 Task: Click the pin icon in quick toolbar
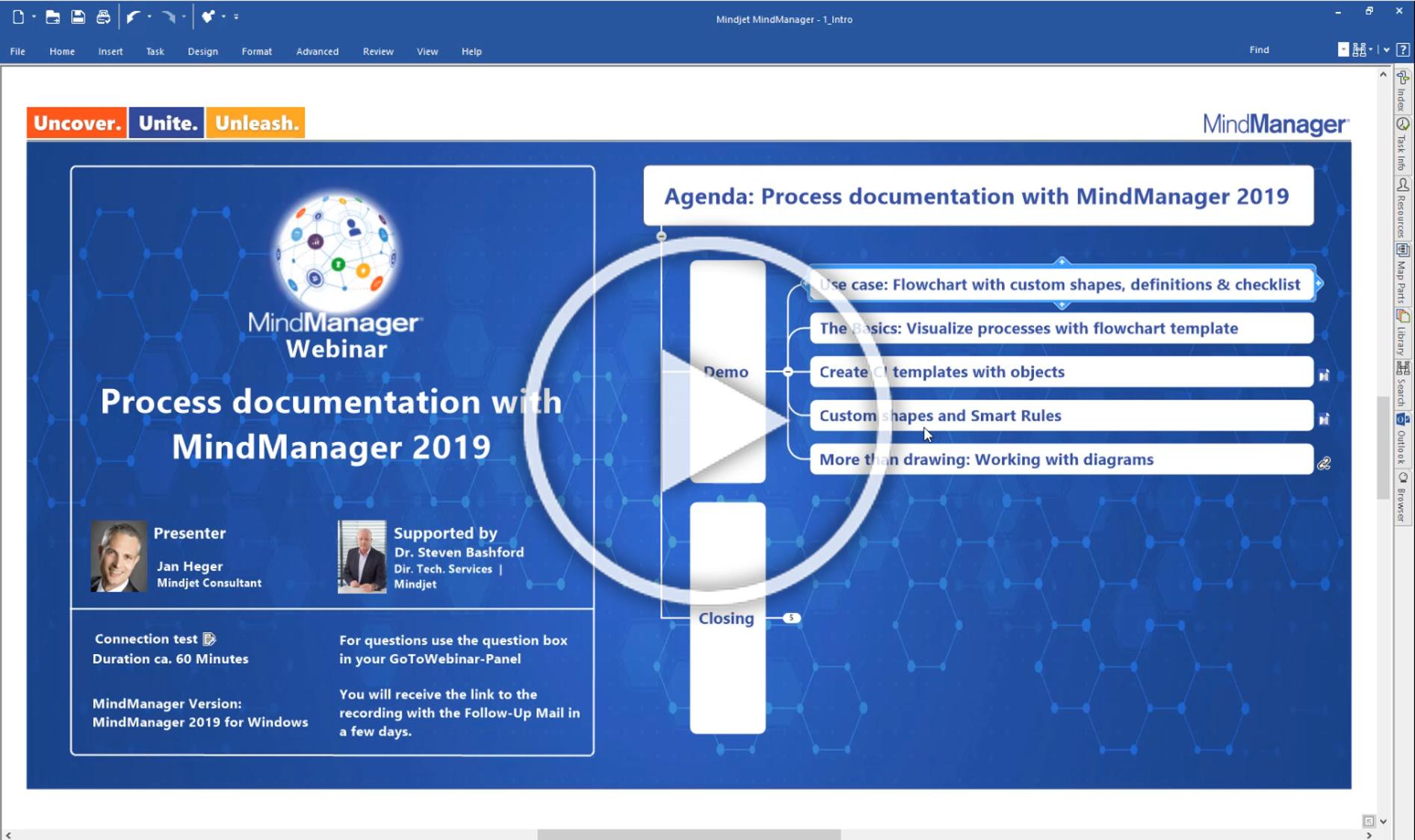point(208,16)
